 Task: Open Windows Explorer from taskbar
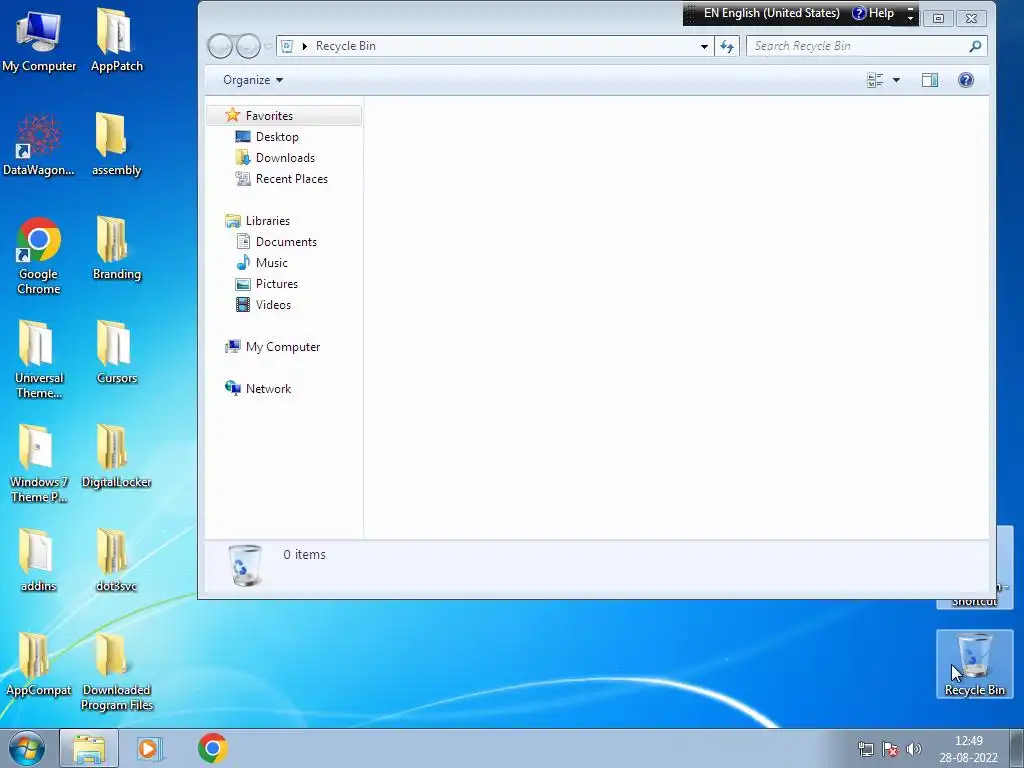point(89,748)
